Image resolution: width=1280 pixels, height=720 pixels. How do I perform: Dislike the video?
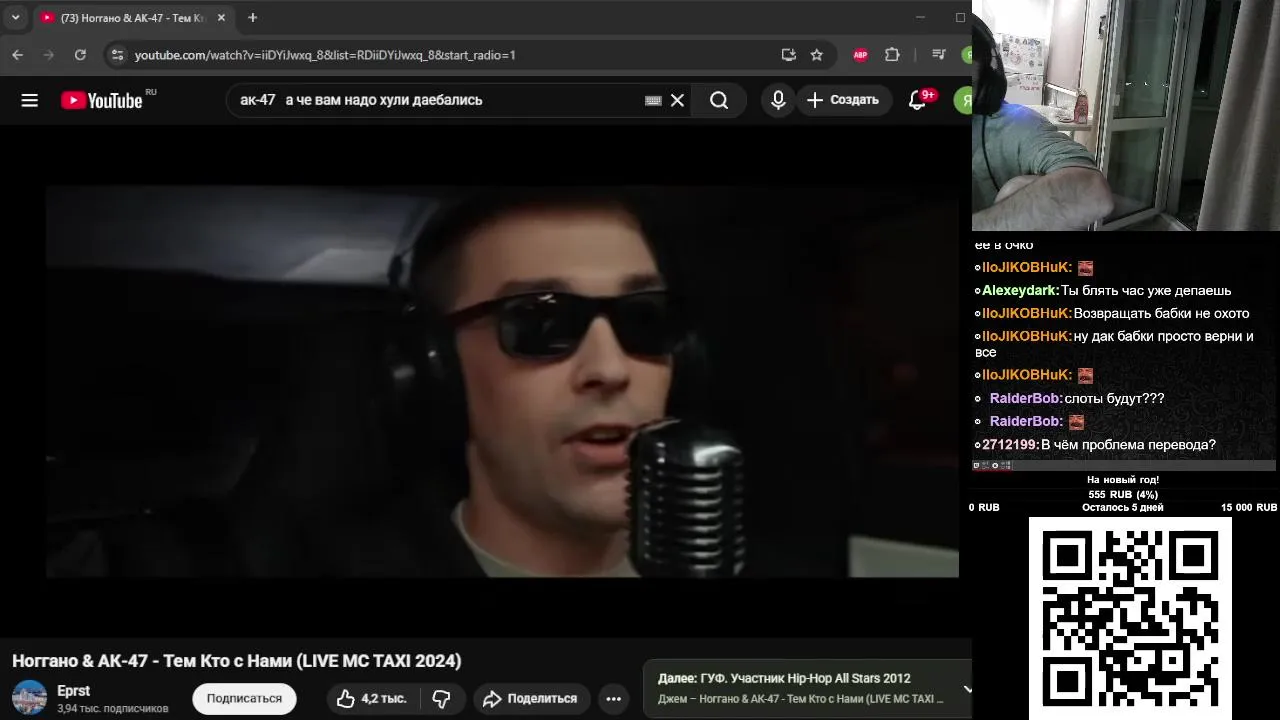coord(441,699)
